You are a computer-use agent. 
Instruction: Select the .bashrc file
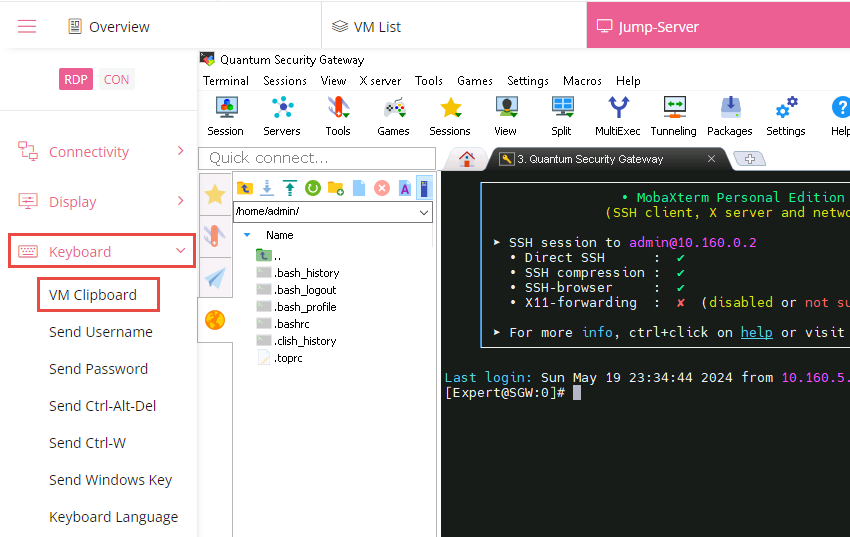point(283,324)
